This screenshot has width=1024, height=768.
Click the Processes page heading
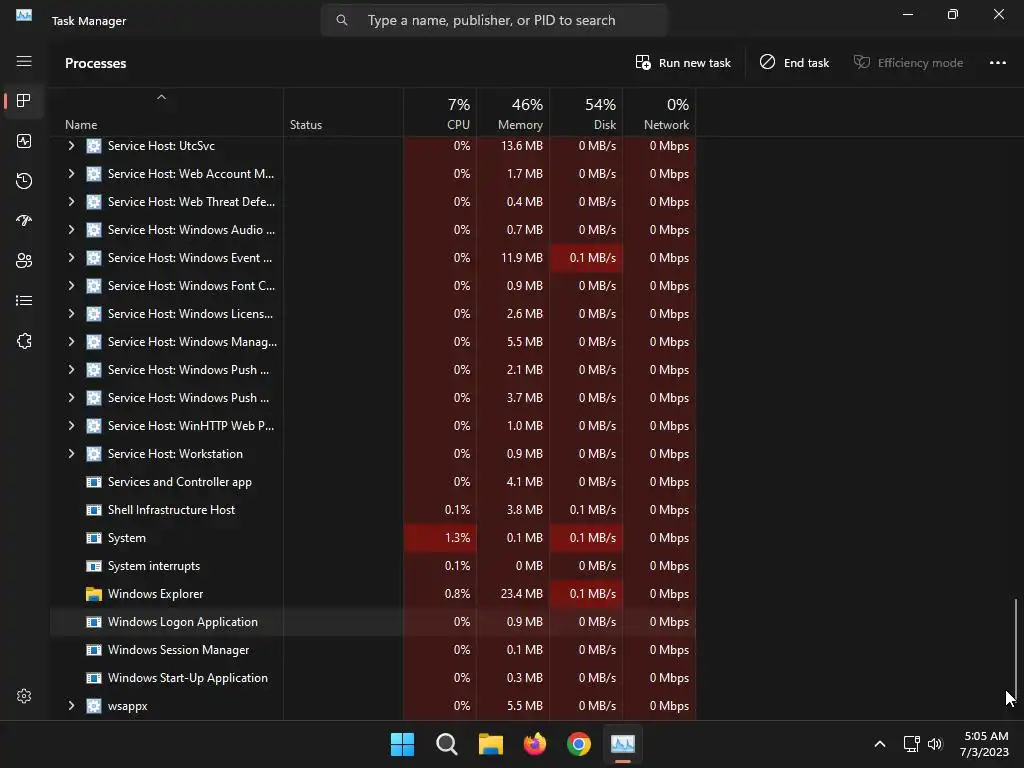(x=95, y=63)
